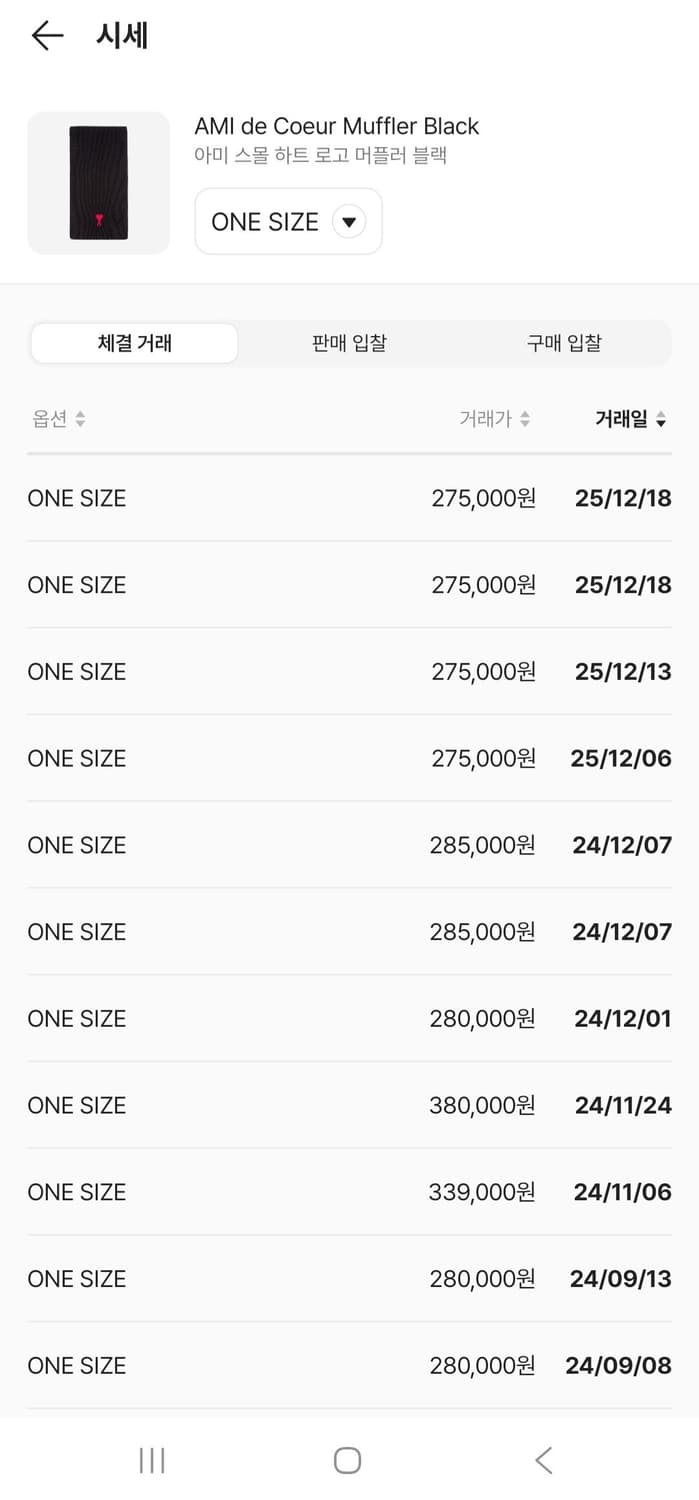Sort transactions by 거래일 column

pyautogui.click(x=631, y=419)
